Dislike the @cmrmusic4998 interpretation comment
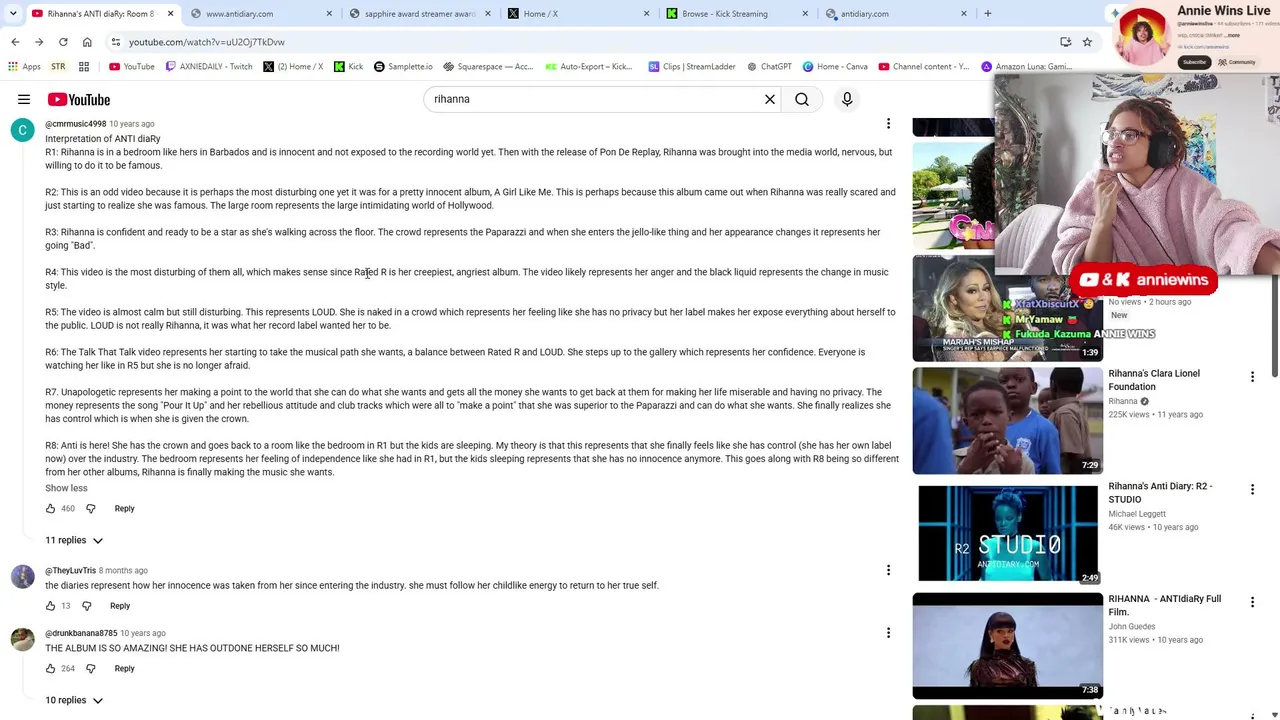 (90, 509)
